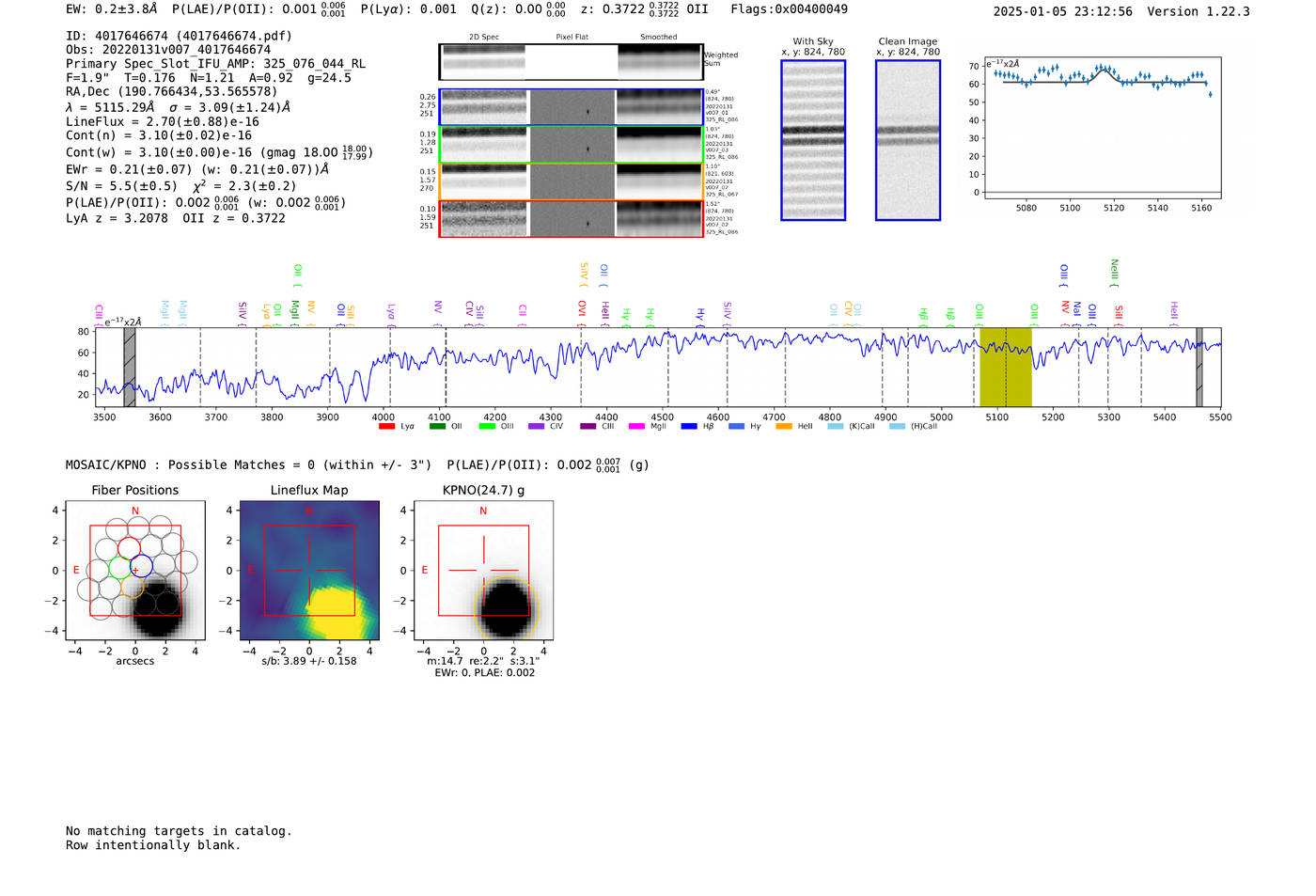This screenshot has height=896, width=1316.
Task: Click the orange HeII legend swatch
Action: 784,427
